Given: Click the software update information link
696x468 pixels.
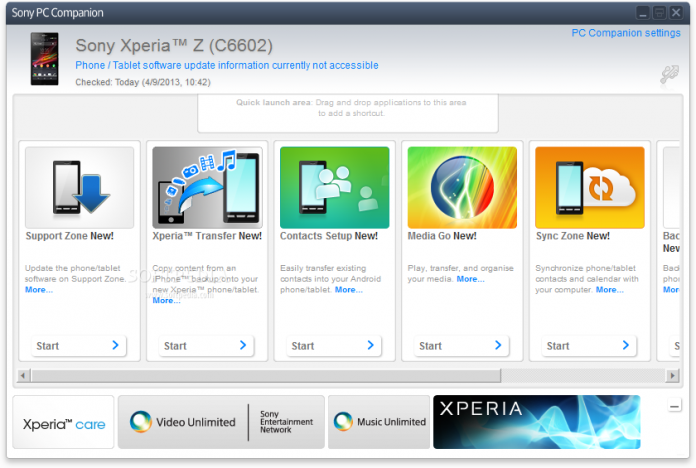Looking at the screenshot, I should coord(227,65).
